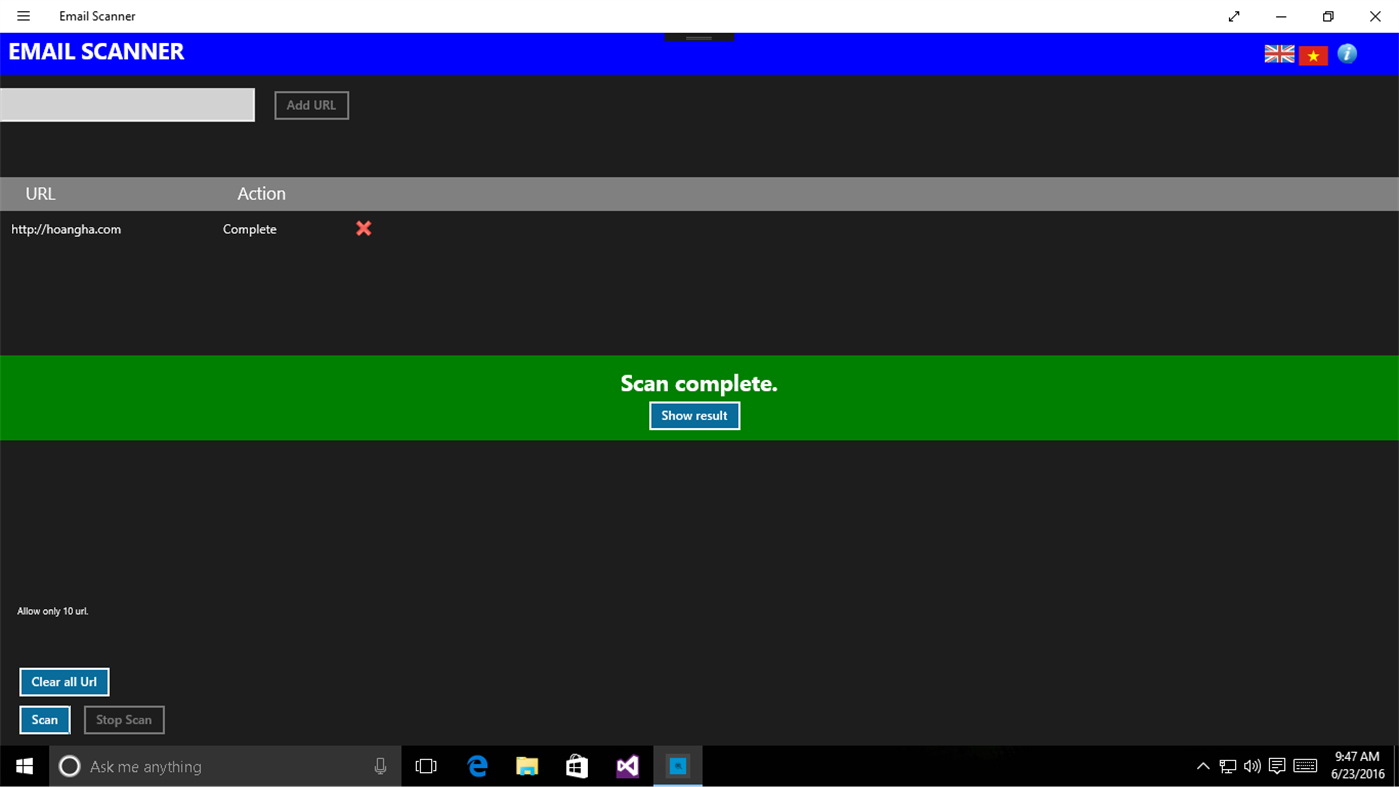Switch language using the Vietnamese flag

tap(1313, 54)
